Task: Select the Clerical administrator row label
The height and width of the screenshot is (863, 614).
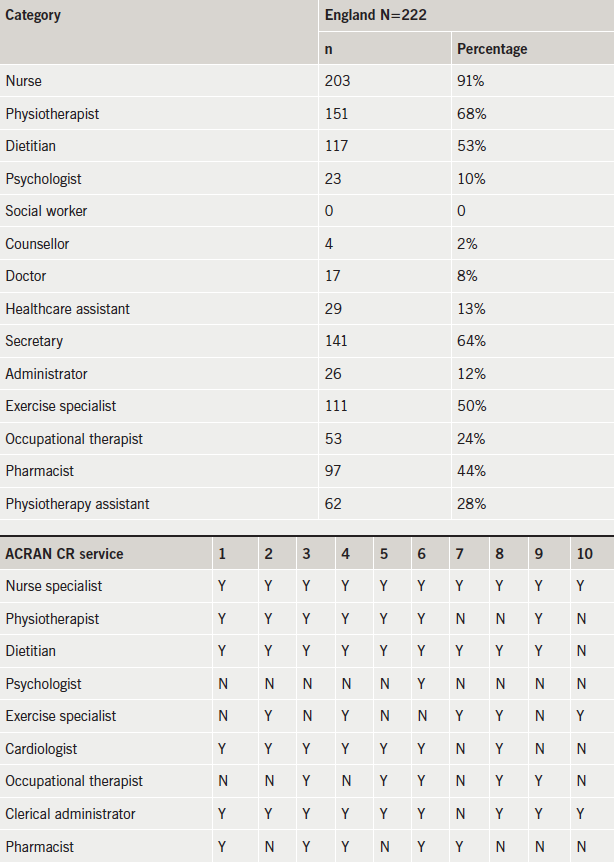Action: [x=70, y=814]
